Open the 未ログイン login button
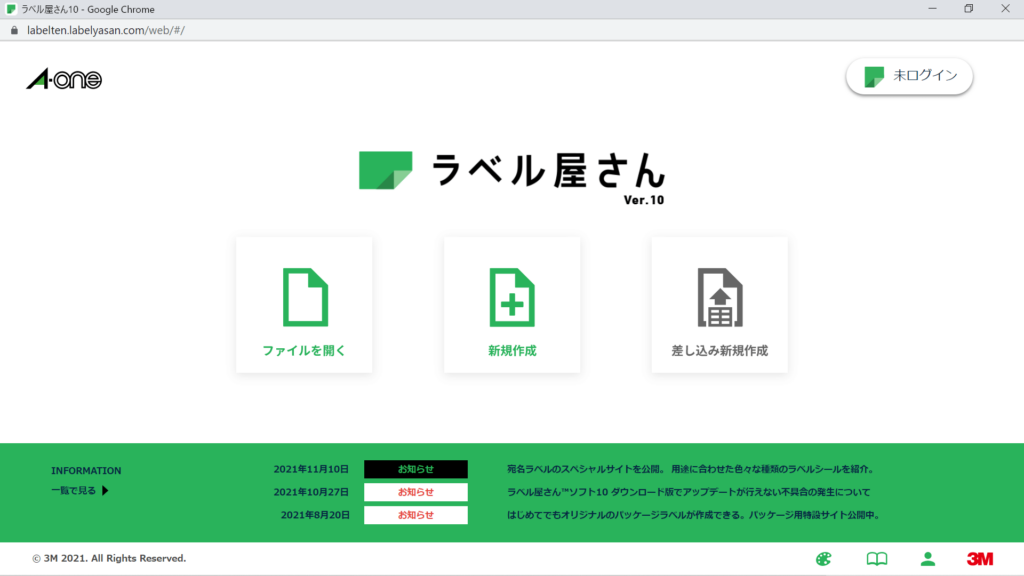Screen dimensions: 1024x576 [x=909, y=76]
